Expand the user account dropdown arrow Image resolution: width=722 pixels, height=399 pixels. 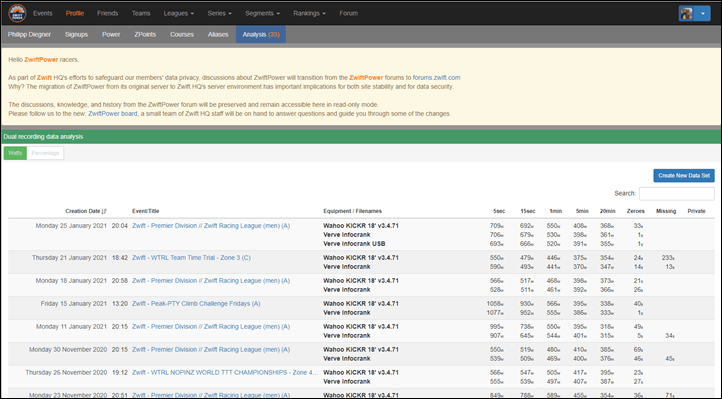tap(703, 13)
